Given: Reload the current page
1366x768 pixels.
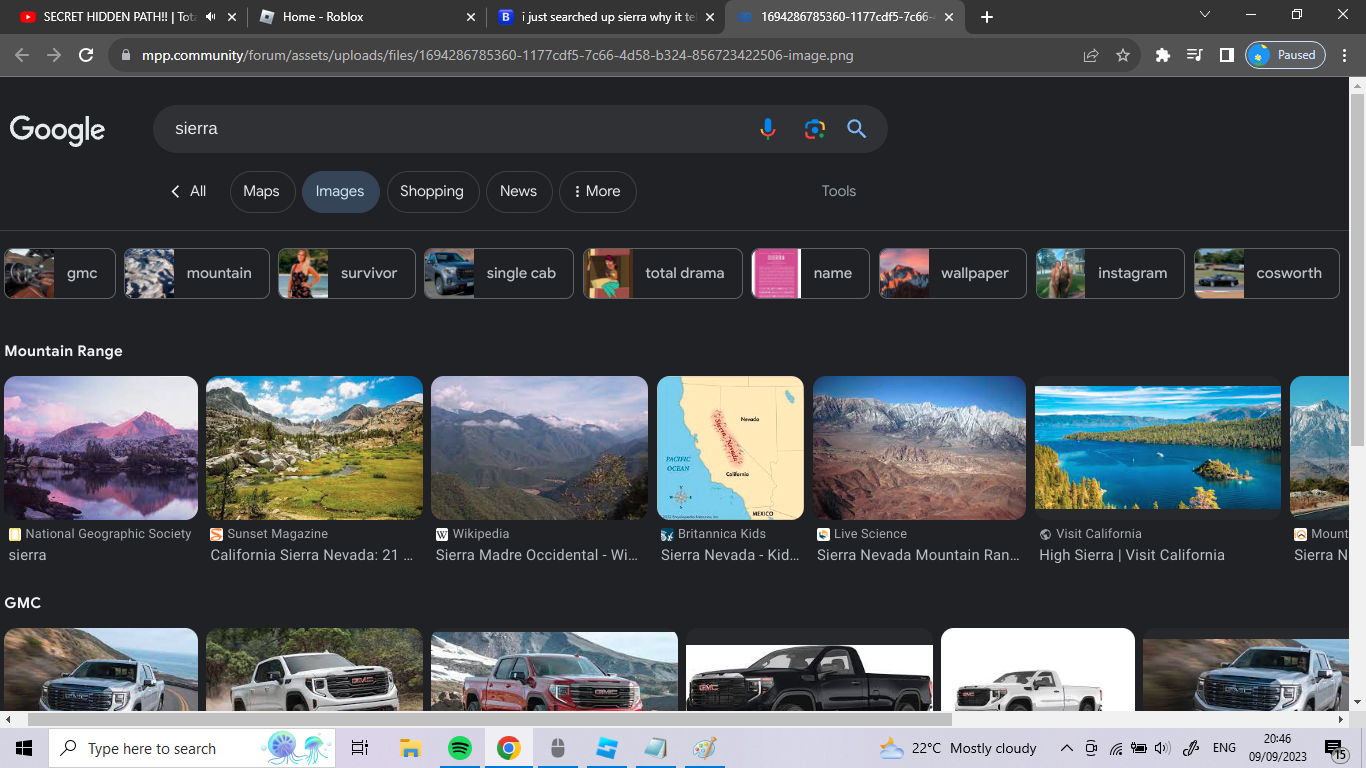Looking at the screenshot, I should 86,55.
